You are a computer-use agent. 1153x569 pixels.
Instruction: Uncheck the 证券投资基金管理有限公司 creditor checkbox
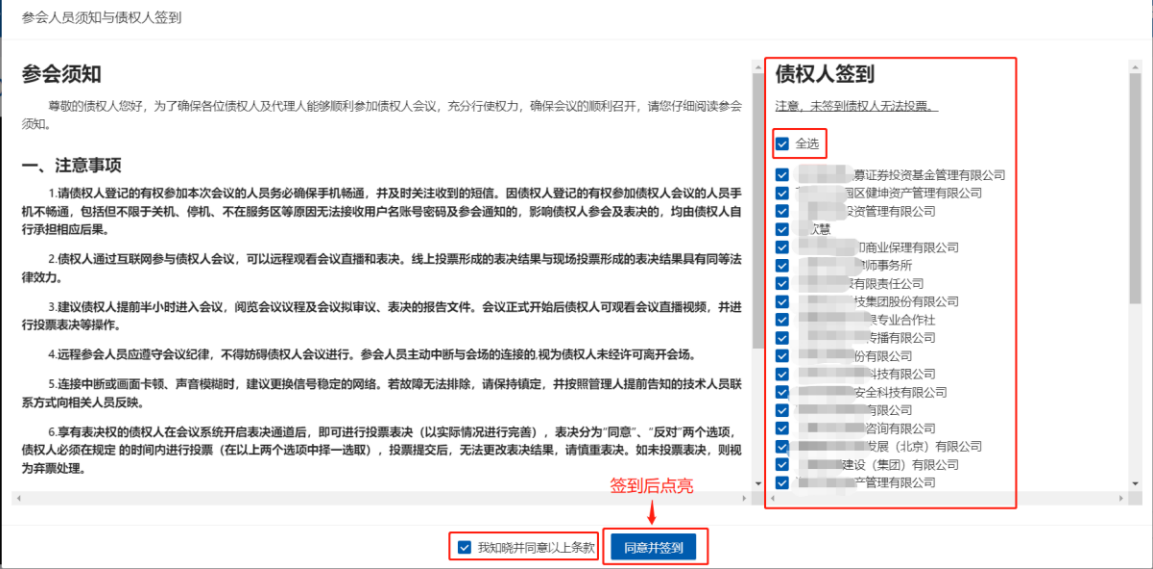[x=782, y=175]
